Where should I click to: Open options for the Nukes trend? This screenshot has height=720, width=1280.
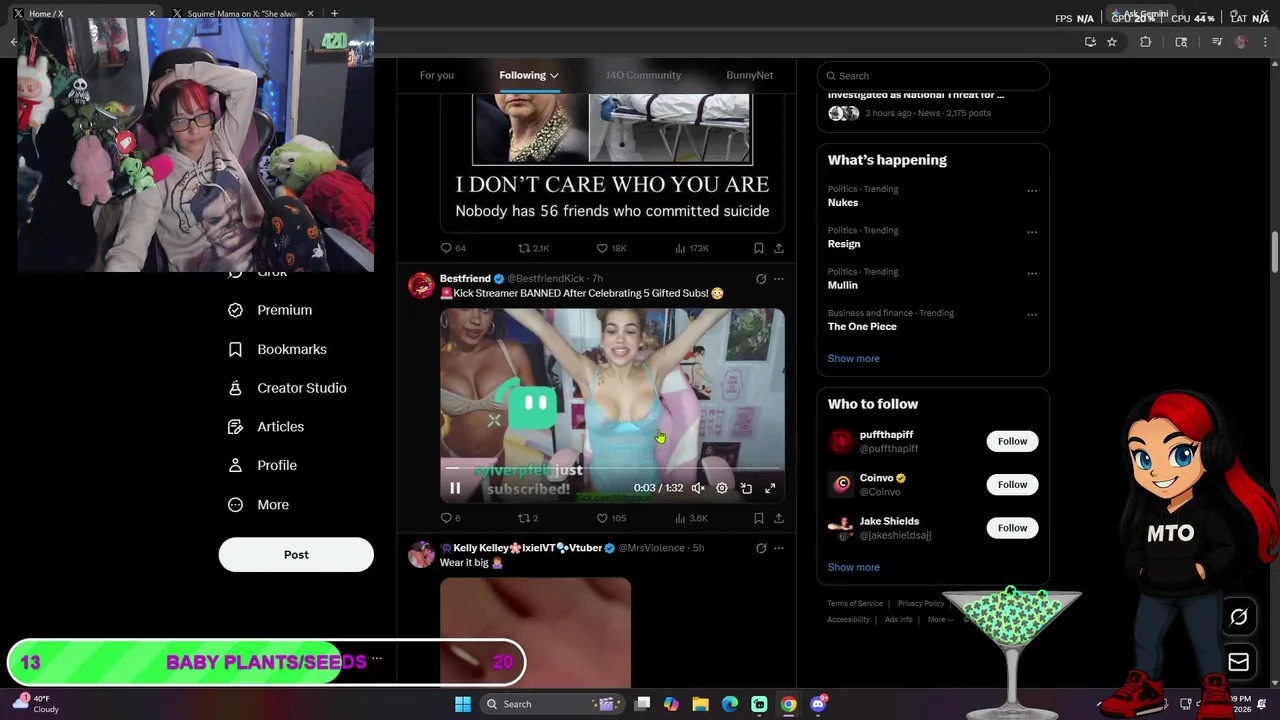pos(1032,190)
